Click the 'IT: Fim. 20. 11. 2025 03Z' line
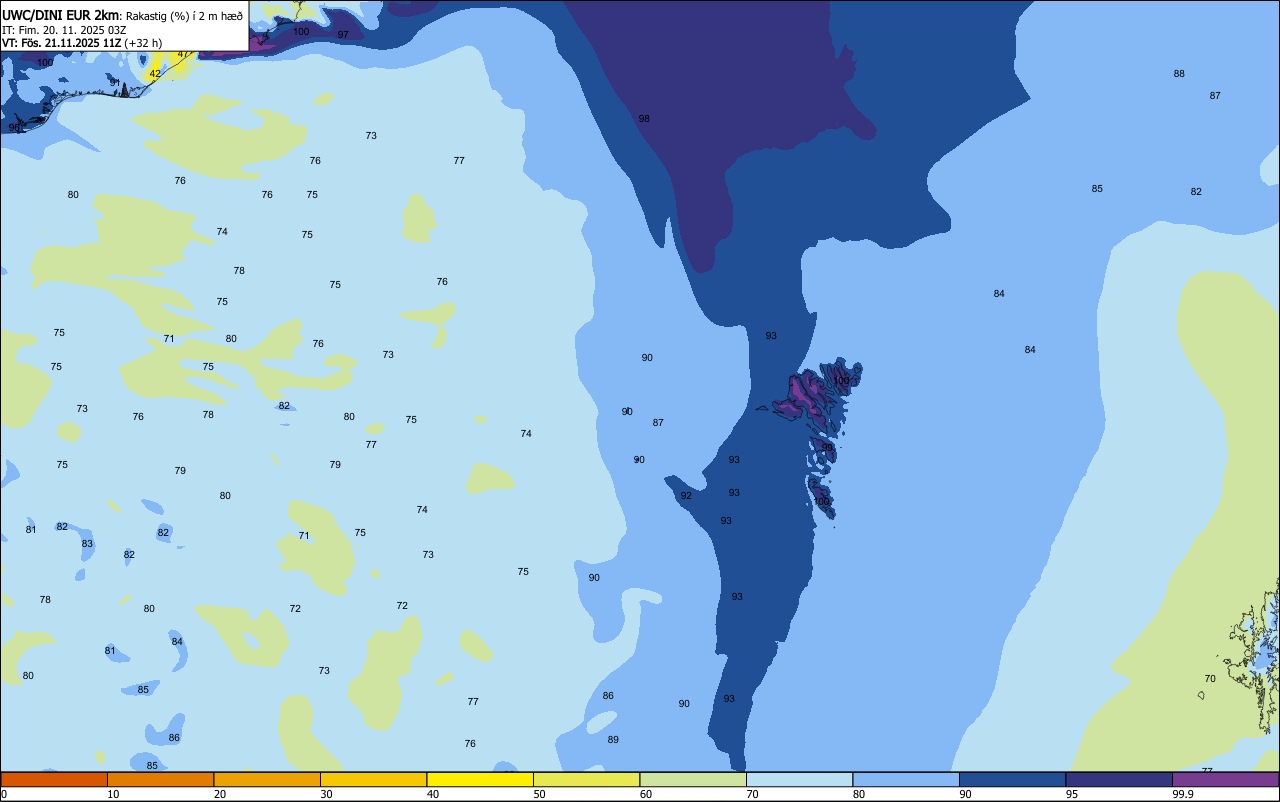The height and width of the screenshot is (802, 1280). [64, 29]
